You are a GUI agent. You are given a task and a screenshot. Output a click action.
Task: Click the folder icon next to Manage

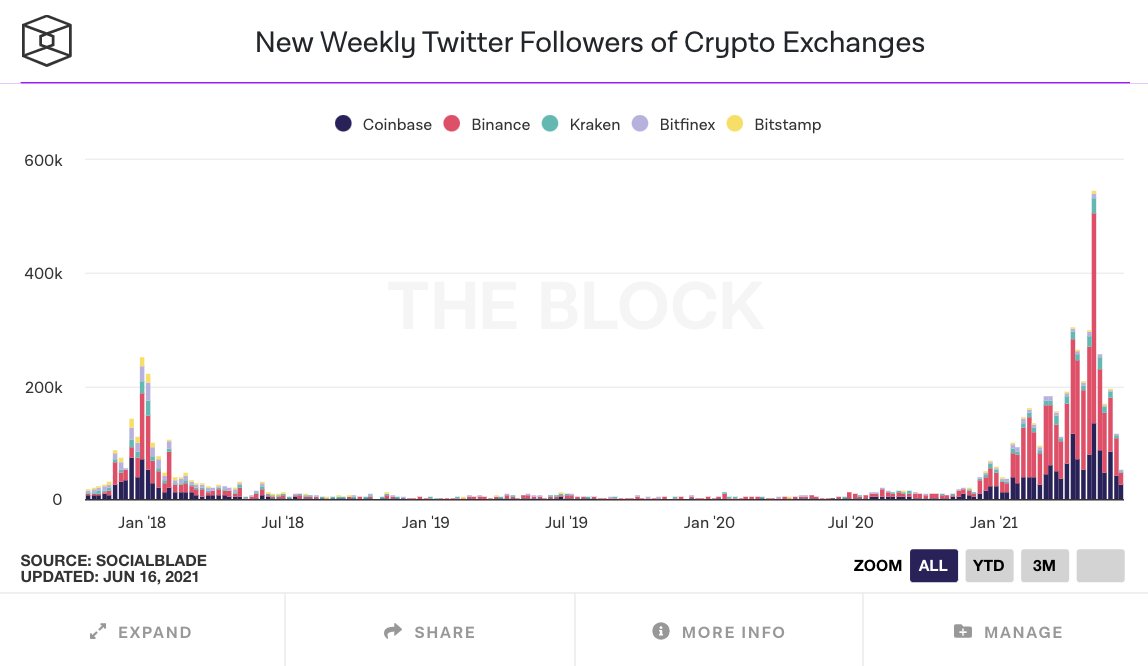[x=962, y=631]
